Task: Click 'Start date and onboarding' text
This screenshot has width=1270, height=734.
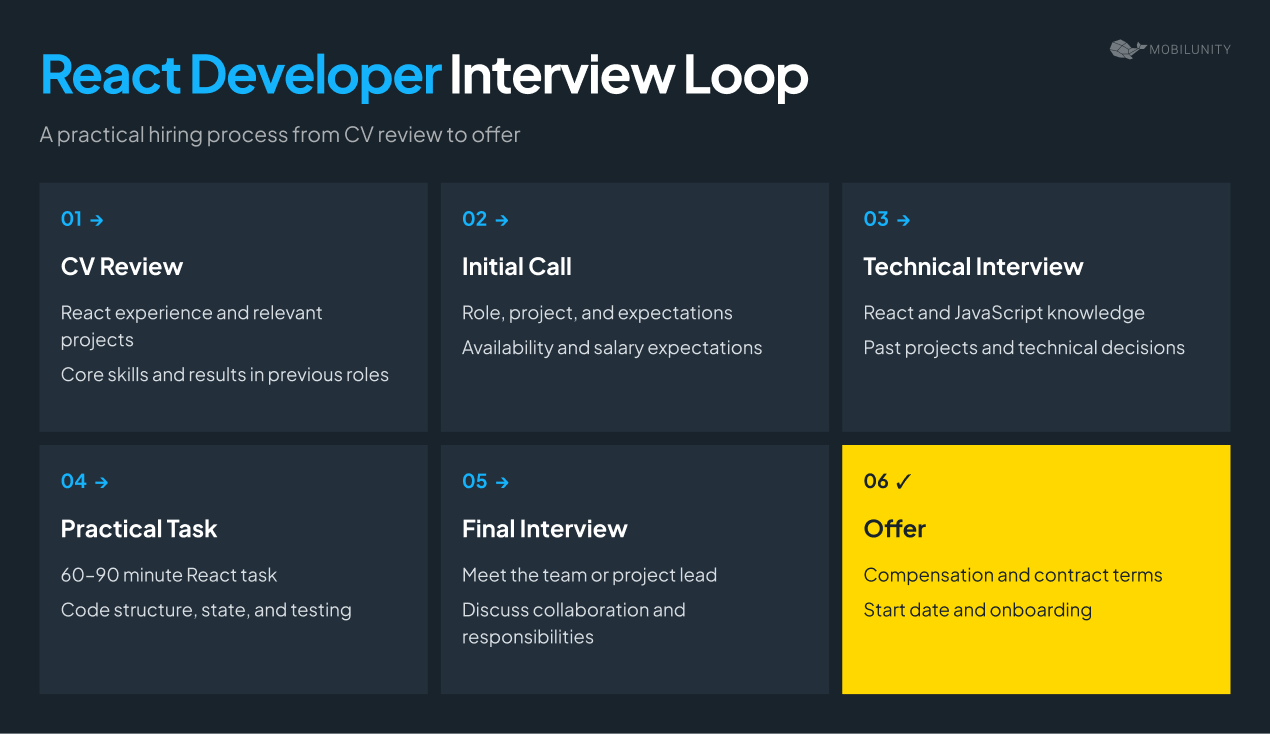Action: [x=978, y=610]
